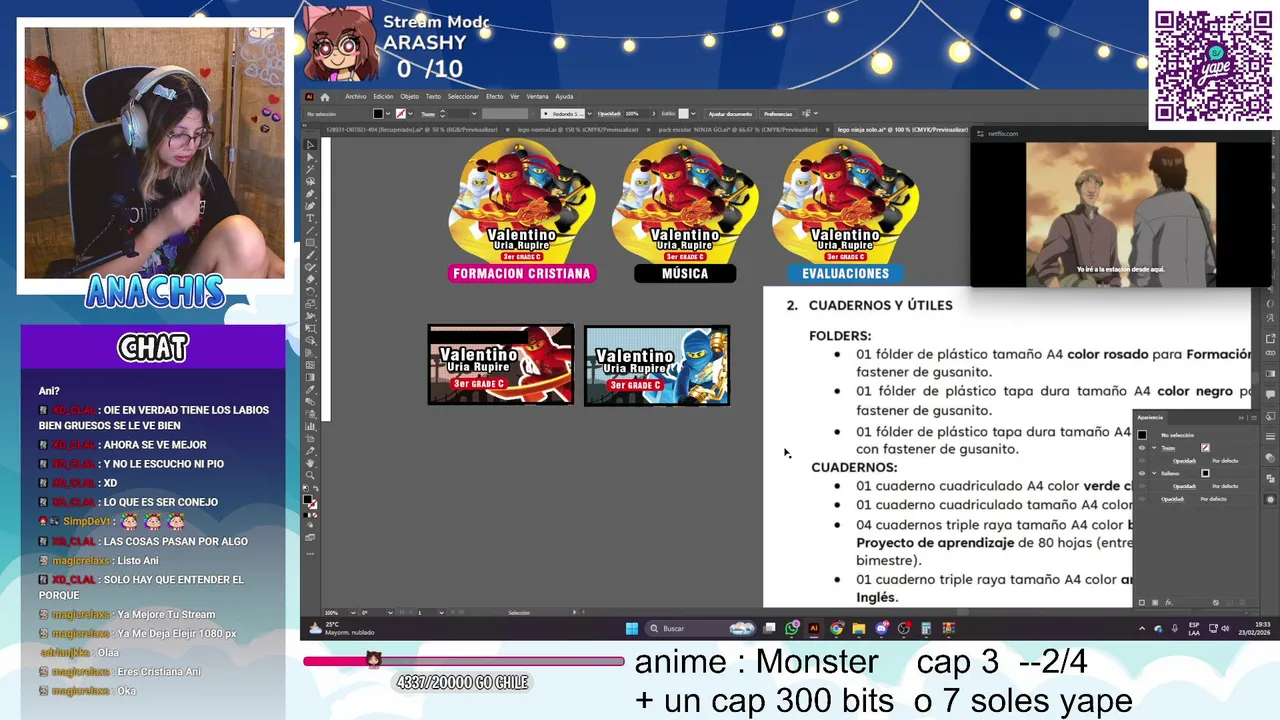This screenshot has height=720, width=1280.
Task: Open the Objeto menu
Action: click(x=410, y=96)
